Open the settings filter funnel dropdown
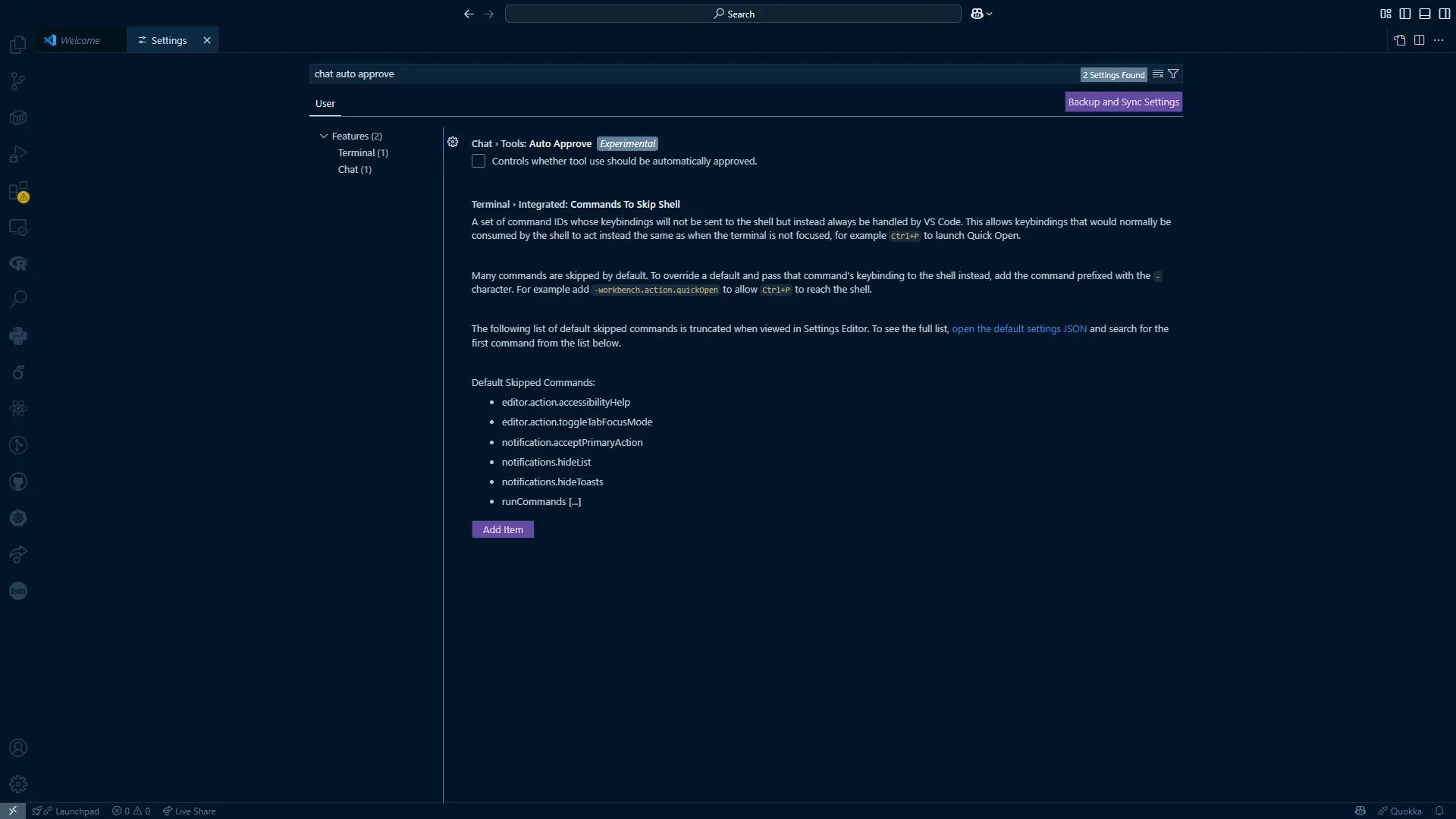 click(1173, 74)
